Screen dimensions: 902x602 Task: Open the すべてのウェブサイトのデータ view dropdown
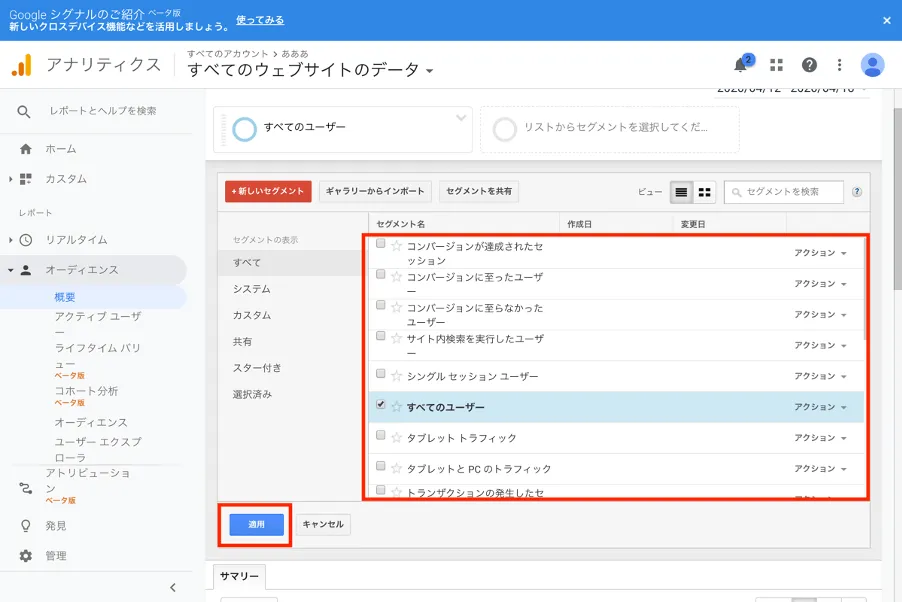coord(311,70)
